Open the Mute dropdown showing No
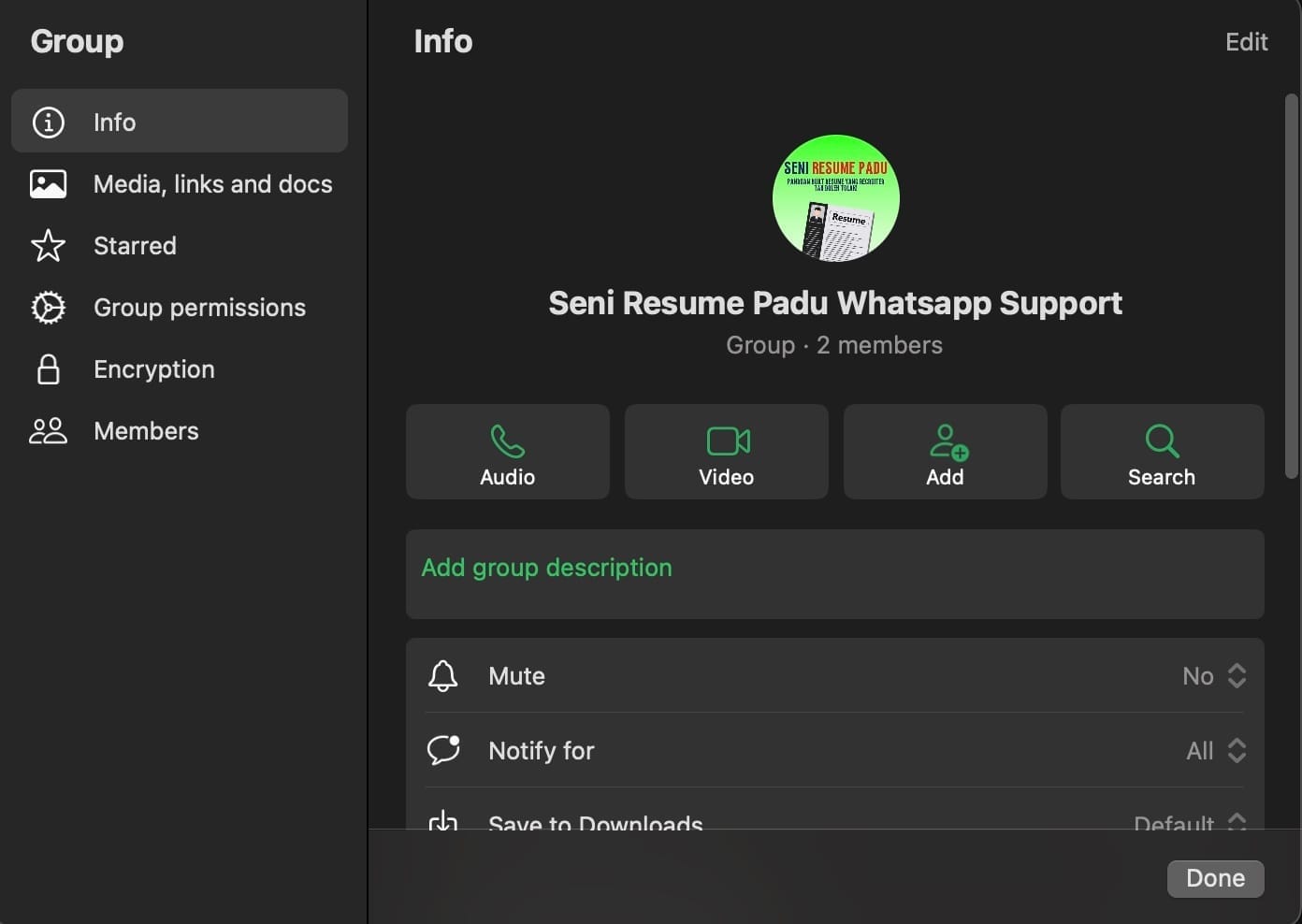1302x924 pixels. [1214, 676]
